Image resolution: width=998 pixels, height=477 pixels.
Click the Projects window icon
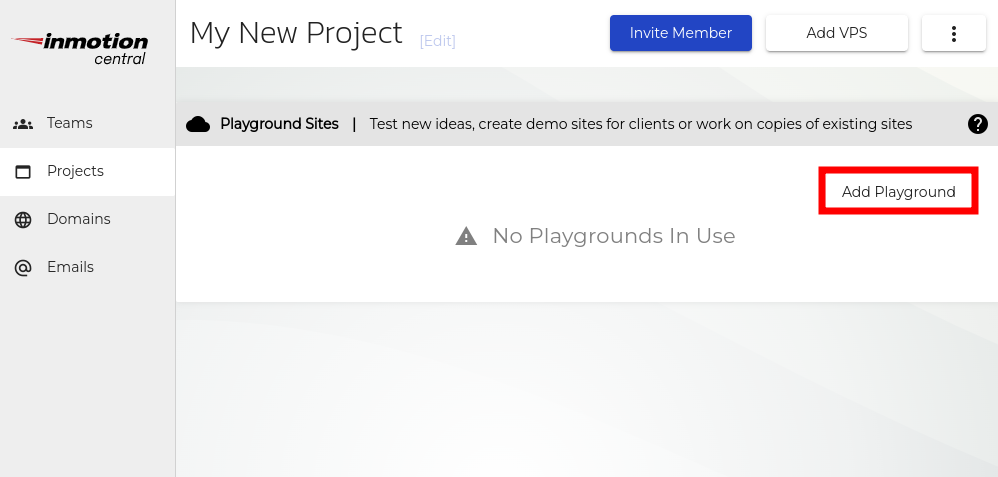click(x=23, y=172)
